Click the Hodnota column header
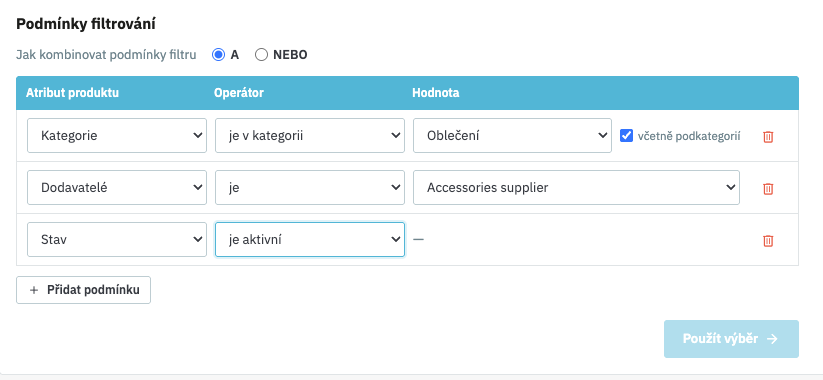Image resolution: width=823 pixels, height=380 pixels. click(x=436, y=93)
